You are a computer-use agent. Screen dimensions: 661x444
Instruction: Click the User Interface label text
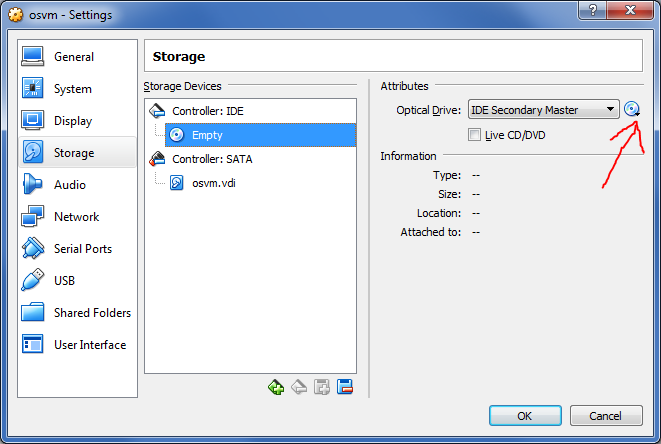(90, 345)
